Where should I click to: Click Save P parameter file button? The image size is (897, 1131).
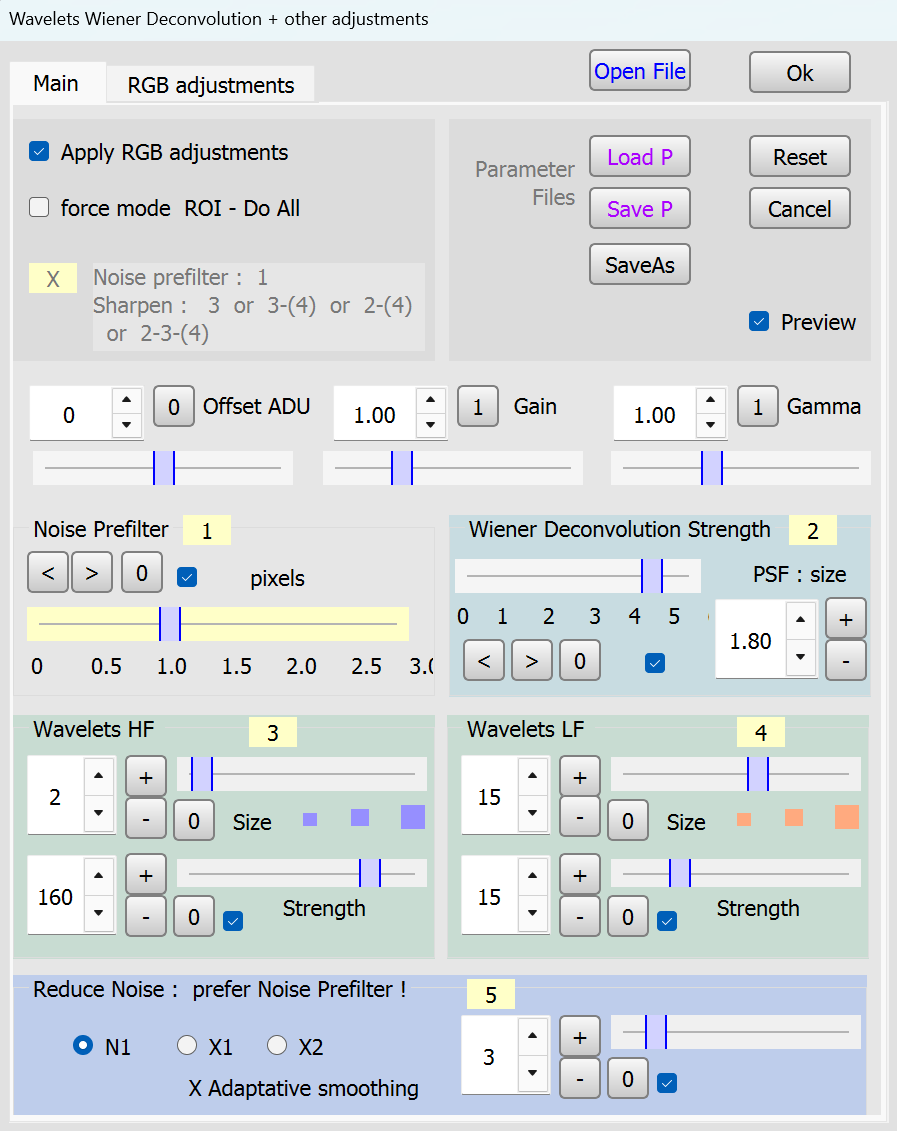640,209
